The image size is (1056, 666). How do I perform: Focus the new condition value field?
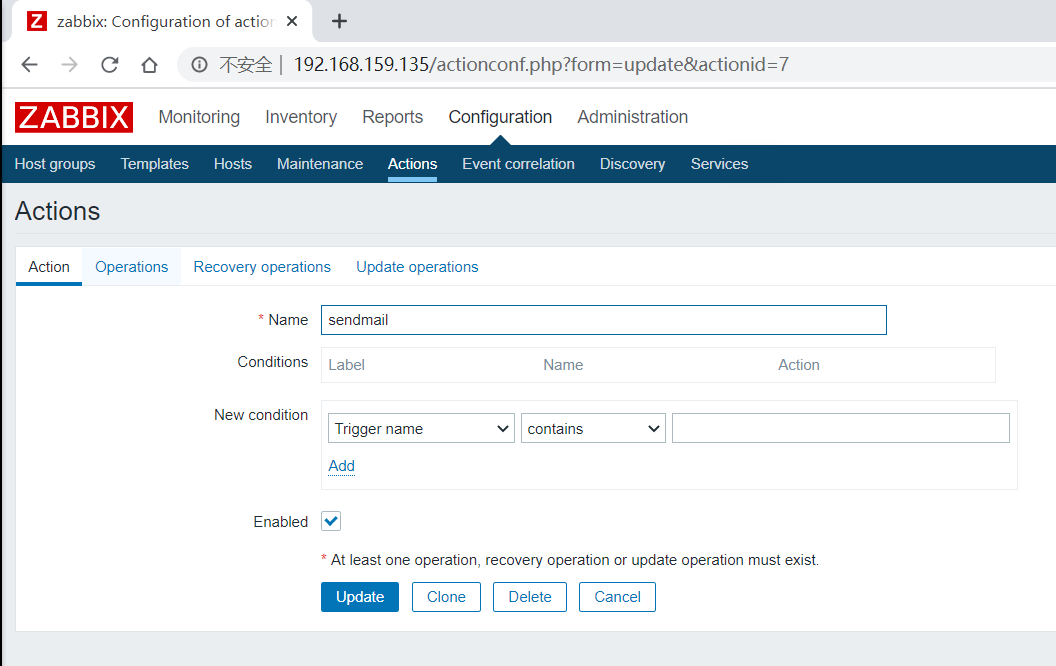pyautogui.click(x=840, y=428)
